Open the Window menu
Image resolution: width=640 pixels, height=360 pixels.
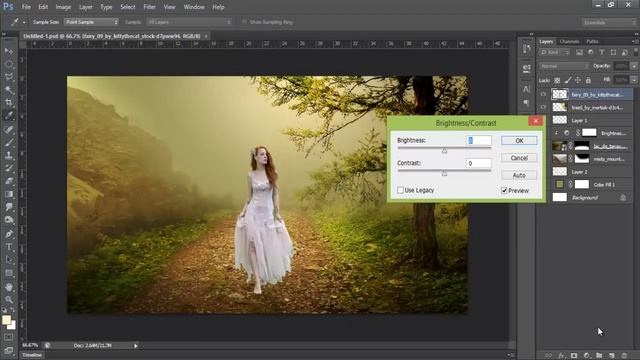point(194,7)
